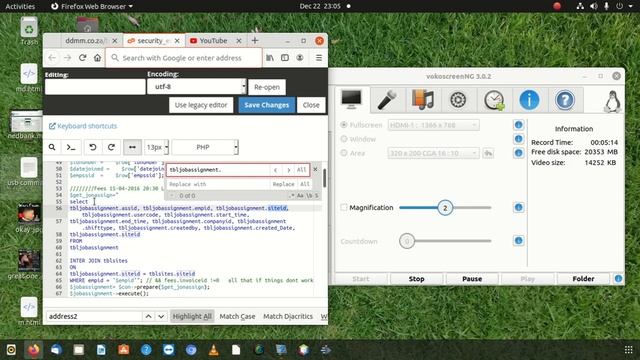Open the 320 x 200 CGA area dropdown

[x=433, y=153]
